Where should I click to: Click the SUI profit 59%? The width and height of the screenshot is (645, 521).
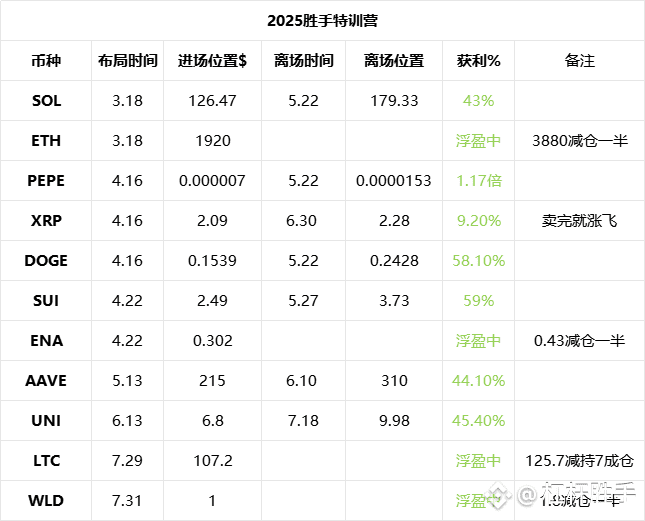[478, 301]
